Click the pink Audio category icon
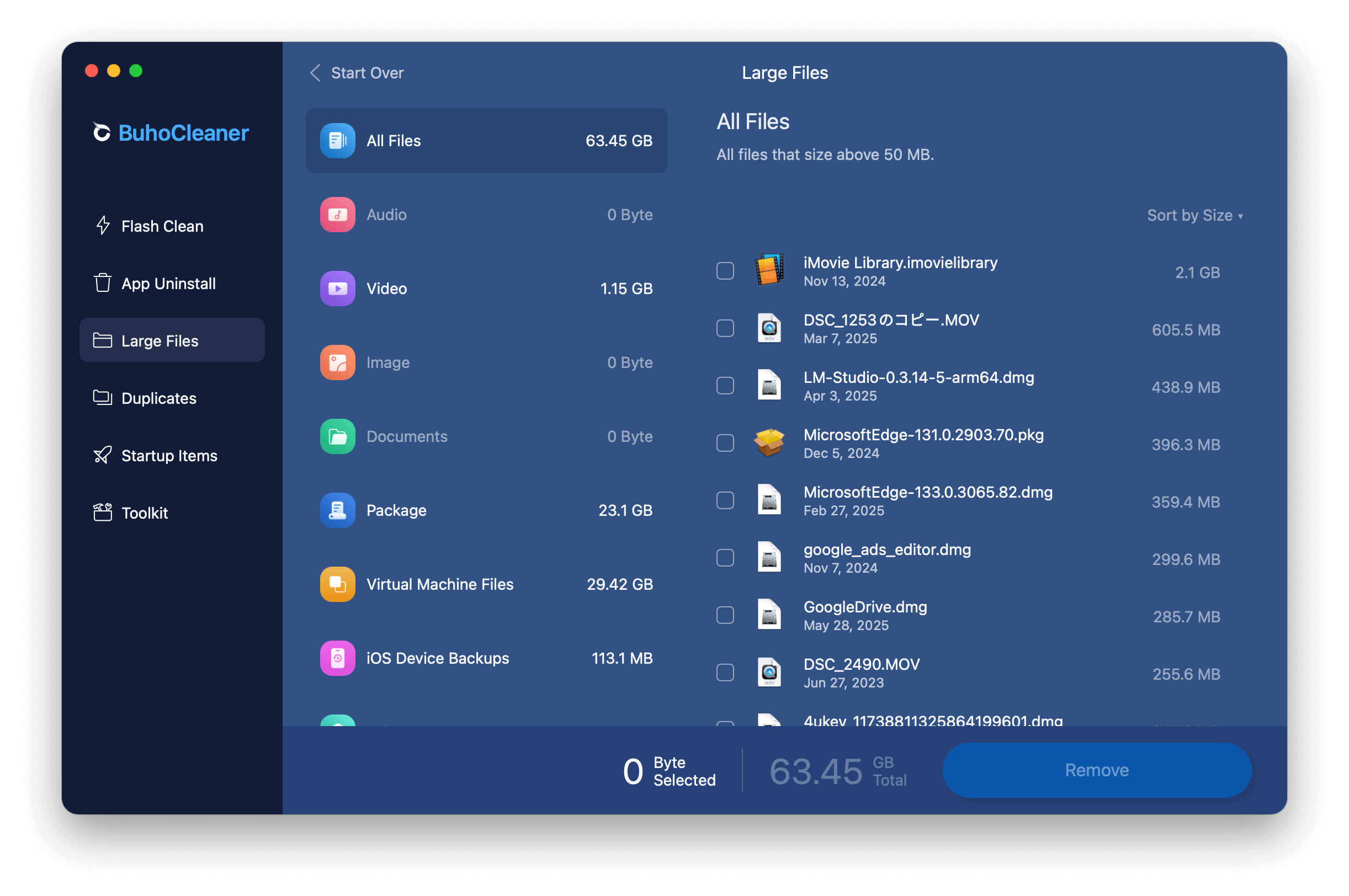 [x=337, y=214]
